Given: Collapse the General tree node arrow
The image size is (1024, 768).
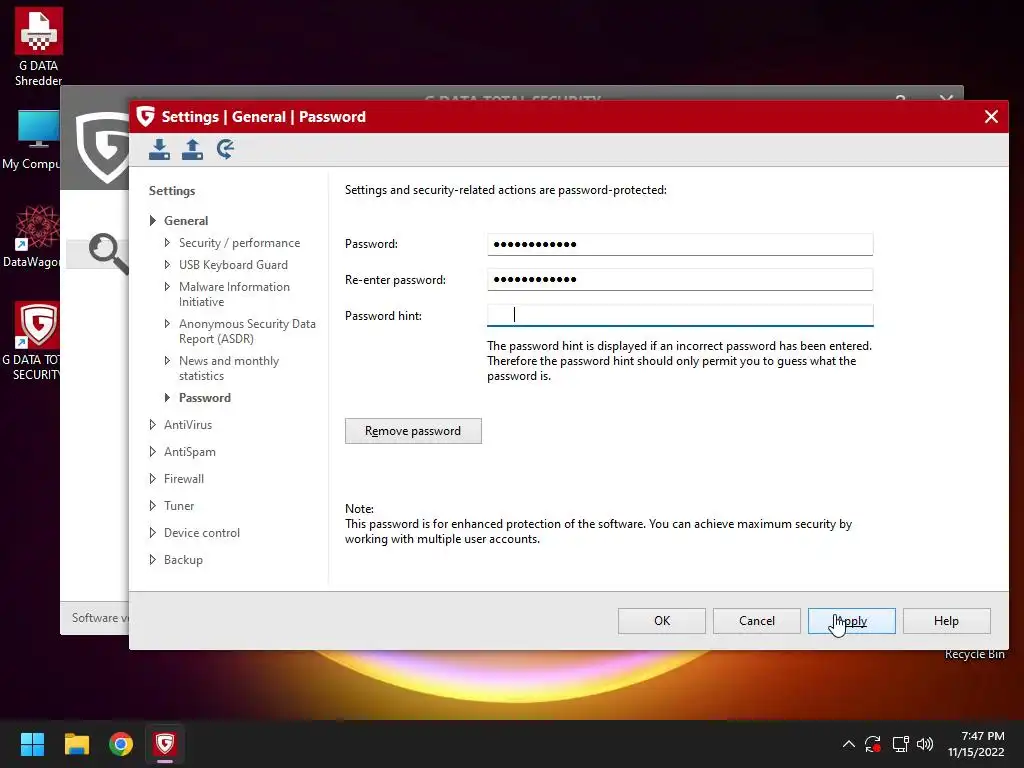Looking at the screenshot, I should [x=152, y=221].
